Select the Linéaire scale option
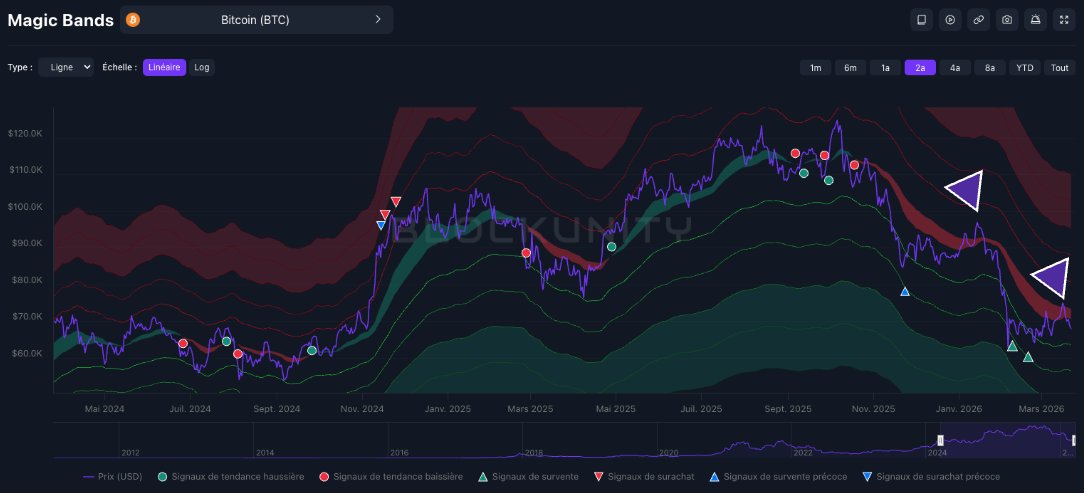This screenshot has height=493, width=1084. [165, 67]
